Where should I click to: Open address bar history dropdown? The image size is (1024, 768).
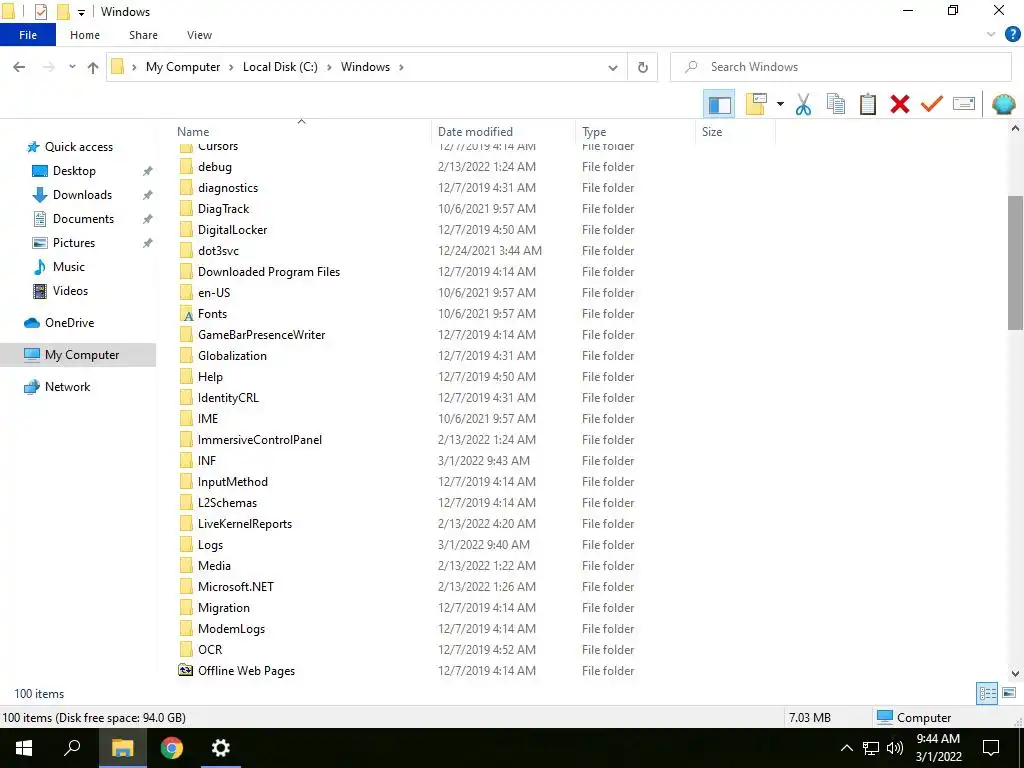(613, 67)
